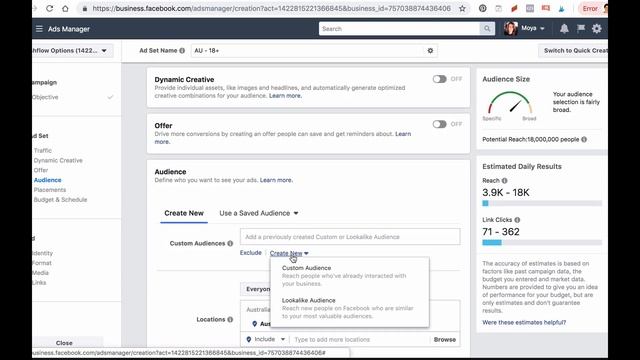Click Switch to Quick Creation button
Image resolution: width=640 pixels, height=360 pixels.
pyautogui.click(x=573, y=51)
